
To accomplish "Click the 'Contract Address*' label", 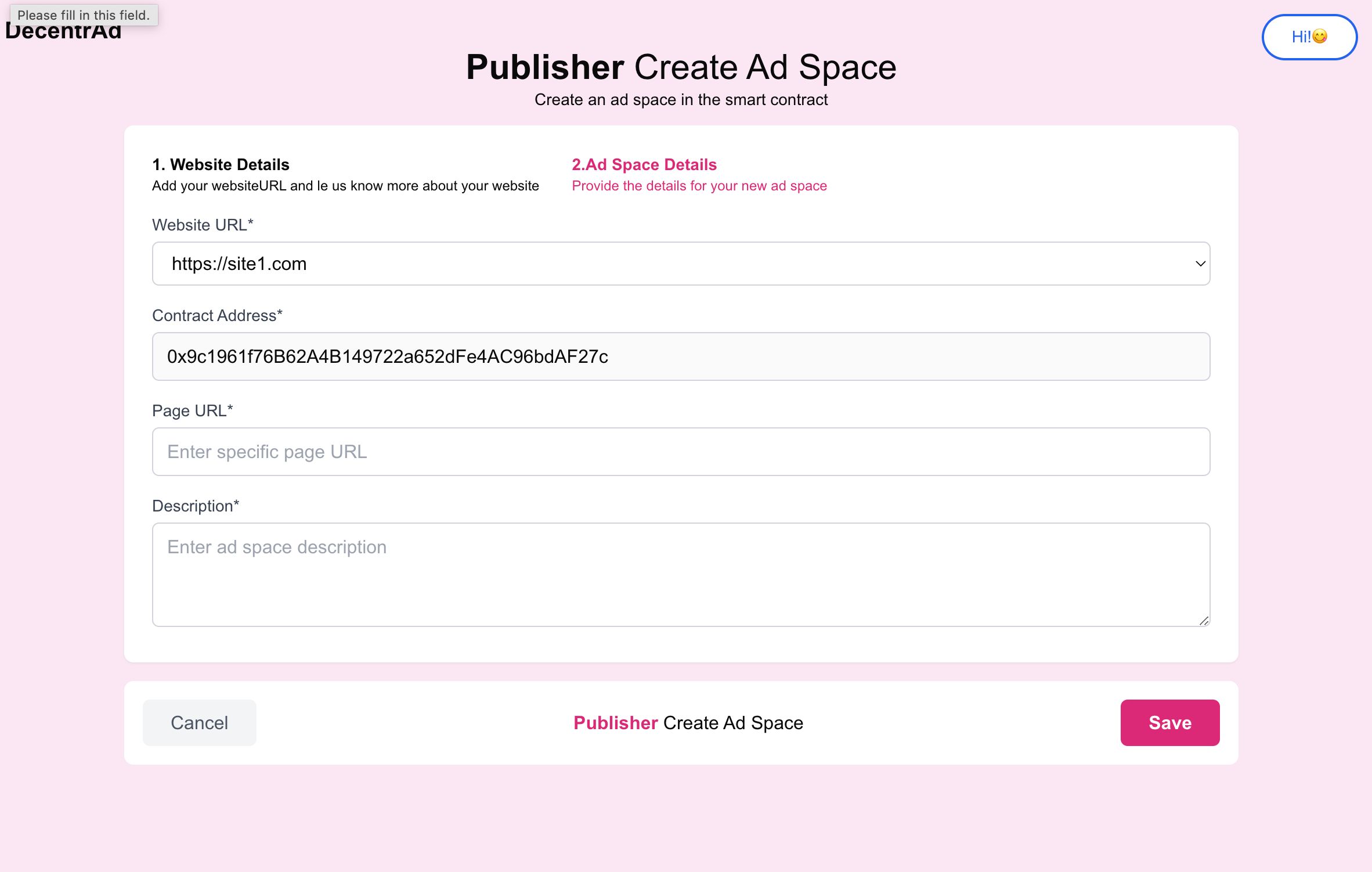I will (217, 316).
